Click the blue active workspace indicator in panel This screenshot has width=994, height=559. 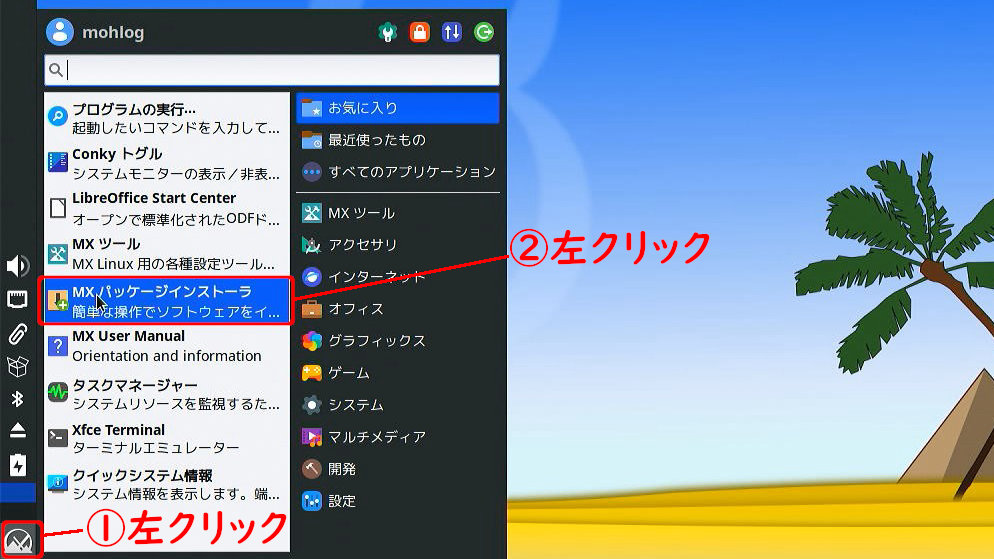pos(18,493)
